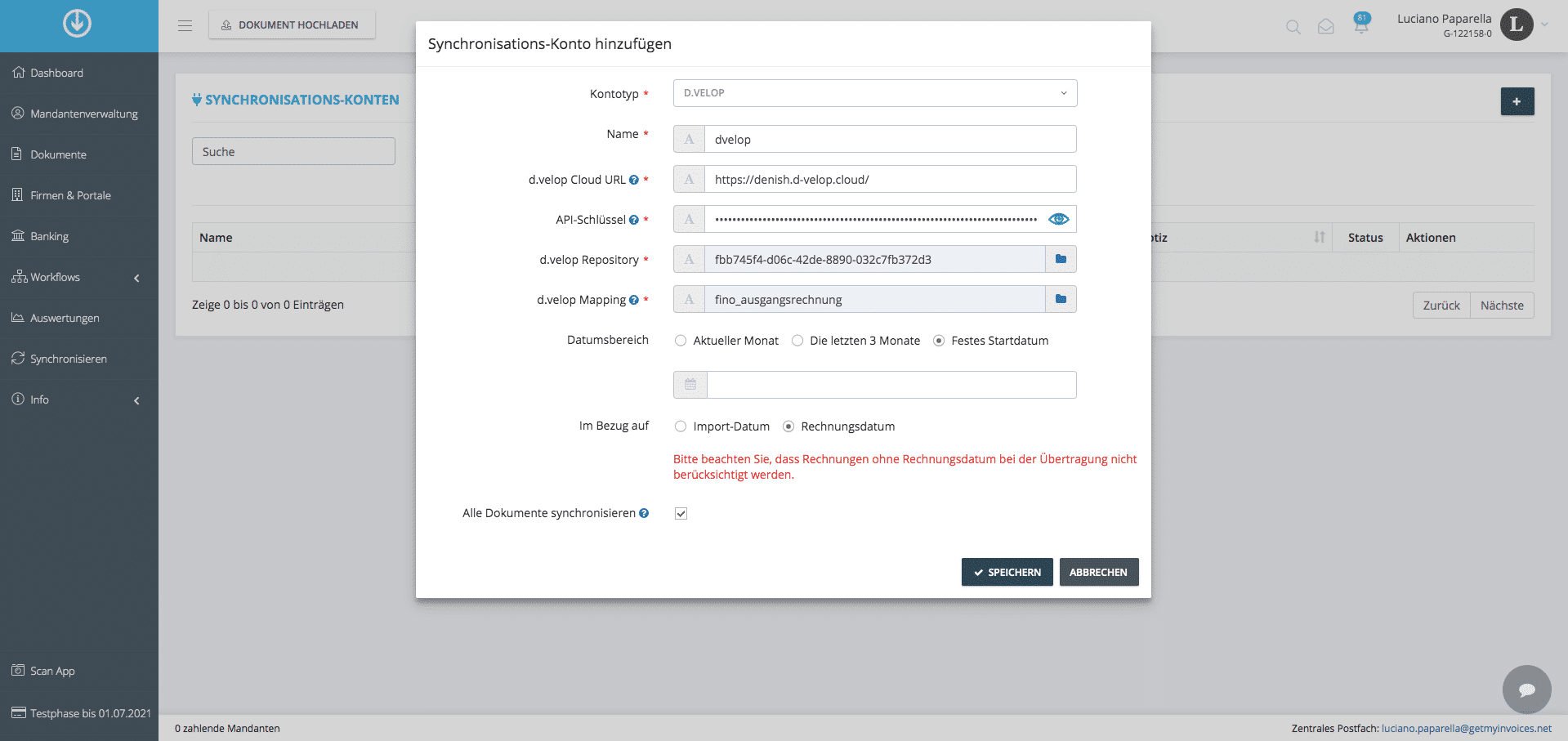Click the sort arrows icon in the Notiz column
The image size is (1568, 741).
coord(1319,237)
